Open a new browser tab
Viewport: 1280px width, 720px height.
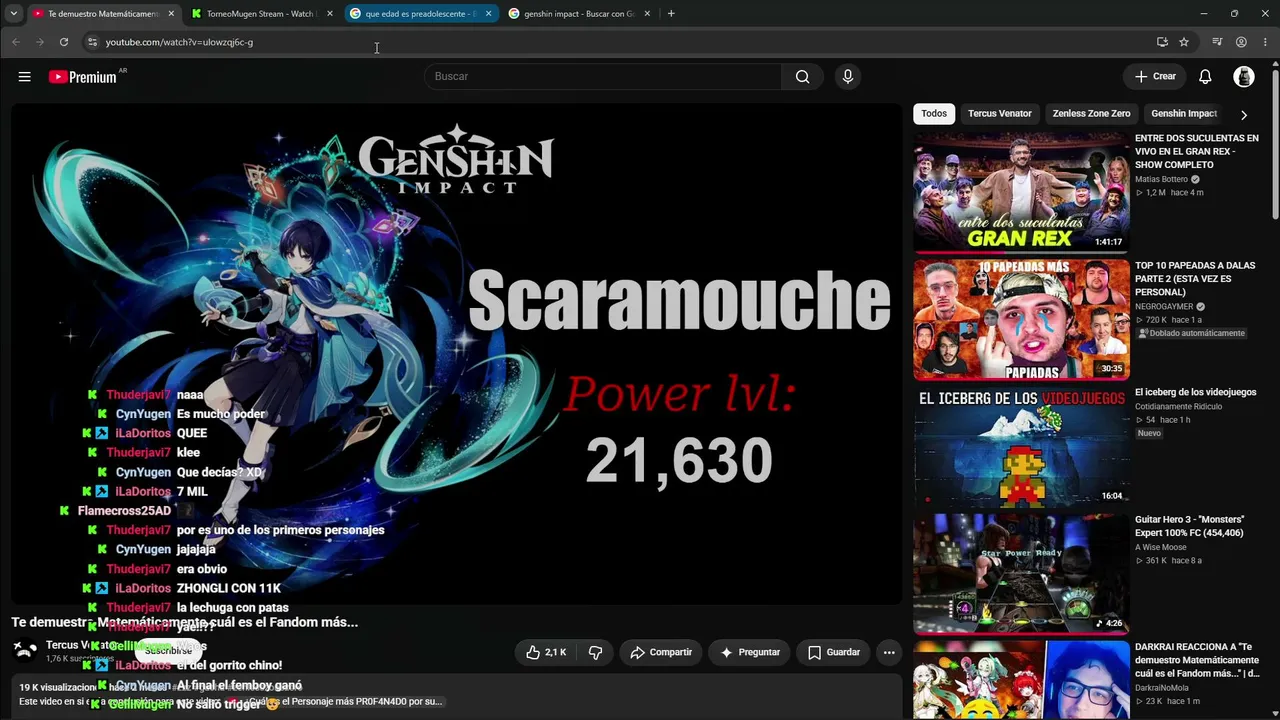671,14
